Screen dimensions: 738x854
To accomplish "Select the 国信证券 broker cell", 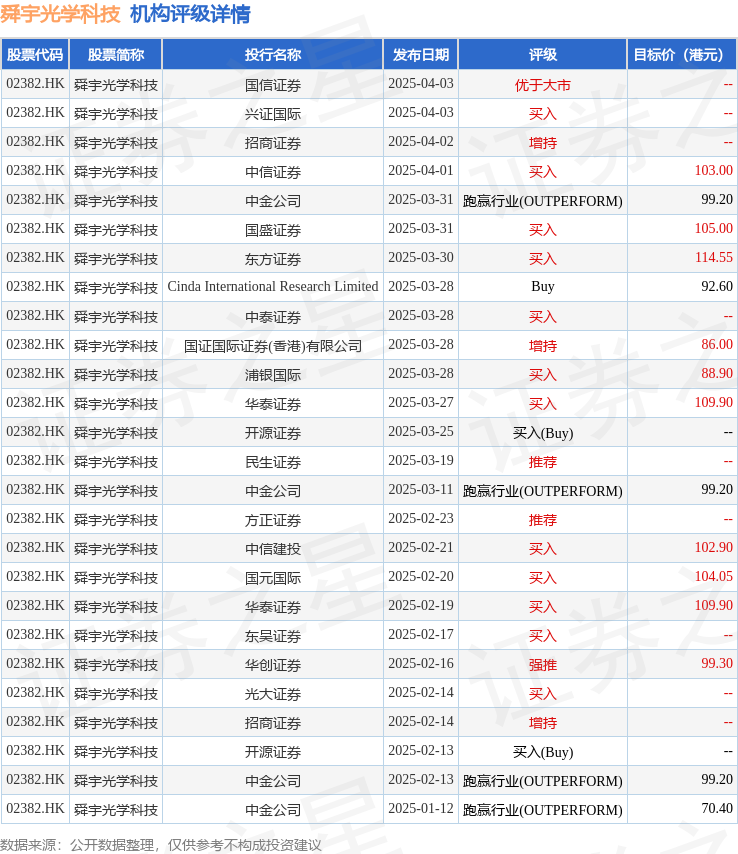I will click(x=273, y=85).
